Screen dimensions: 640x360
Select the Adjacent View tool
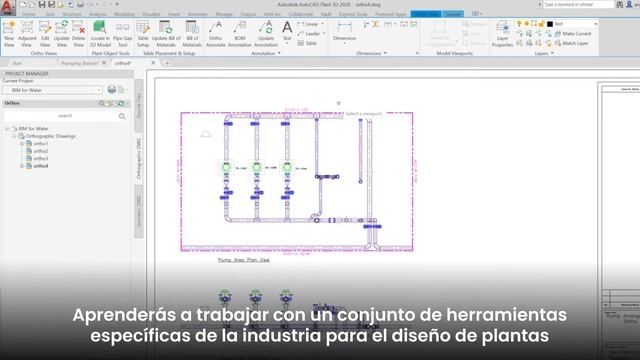tap(27, 34)
